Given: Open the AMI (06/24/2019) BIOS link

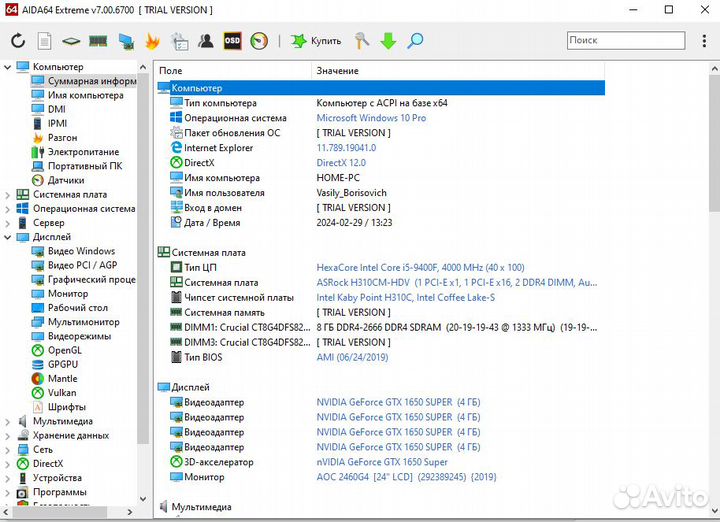Looking at the screenshot, I should coord(352,358).
